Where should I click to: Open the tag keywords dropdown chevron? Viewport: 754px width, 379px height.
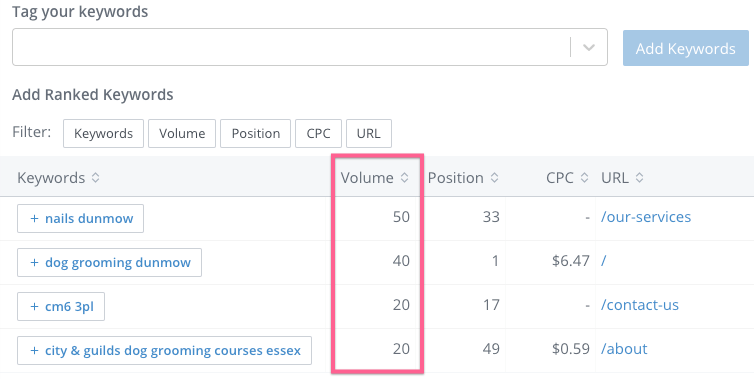589,47
